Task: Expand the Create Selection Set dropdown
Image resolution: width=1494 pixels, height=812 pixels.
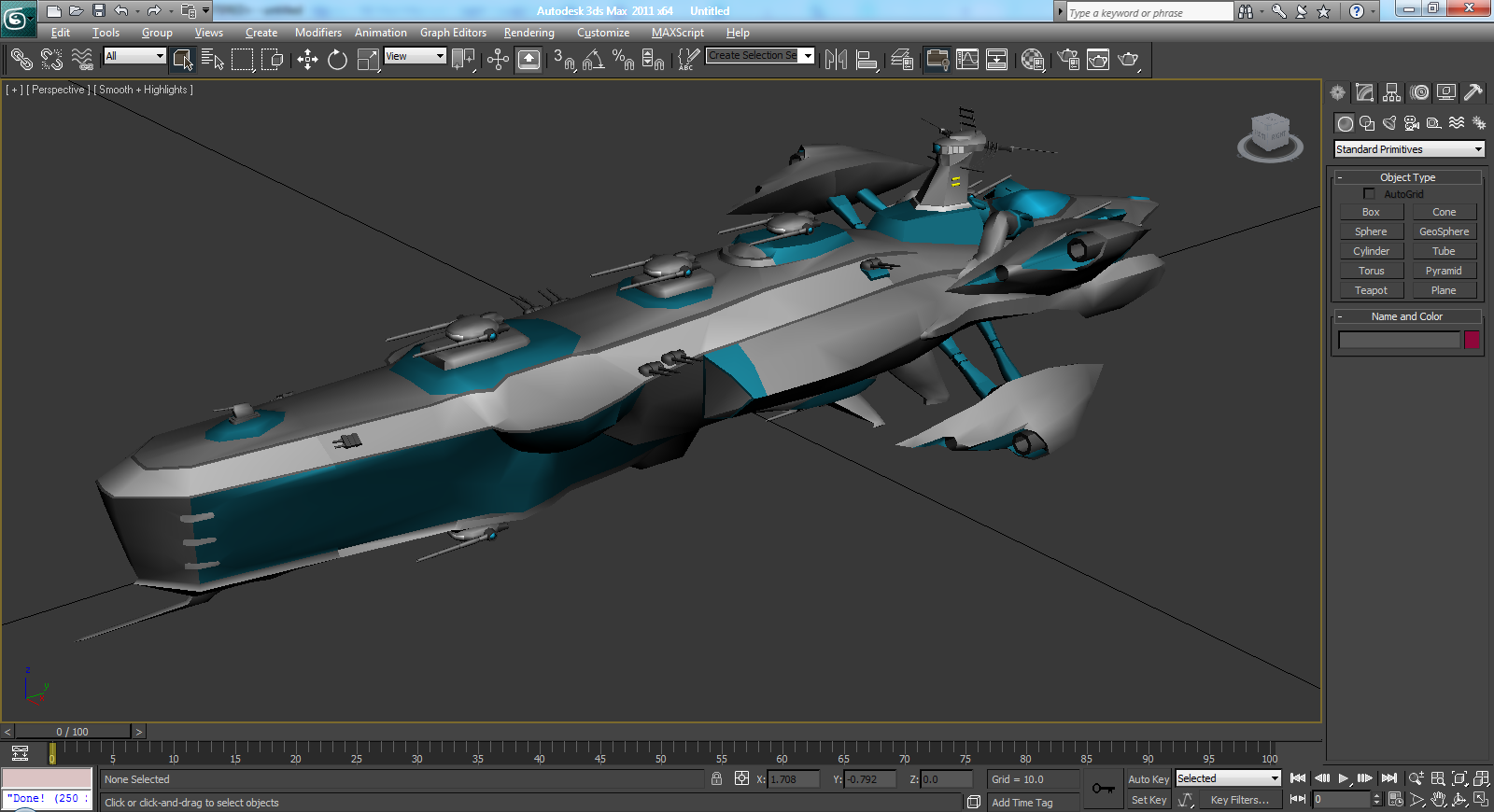Action: pyautogui.click(x=808, y=56)
